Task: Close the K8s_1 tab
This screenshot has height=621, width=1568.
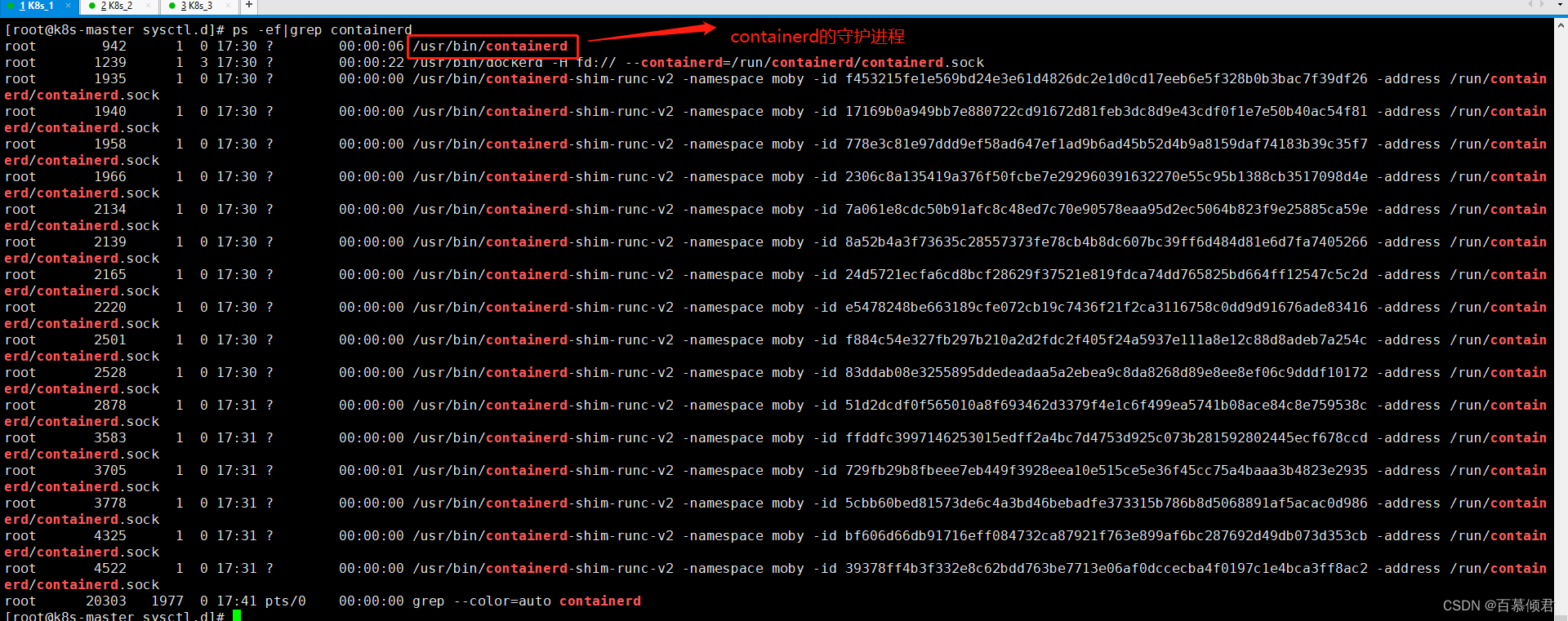Action: (x=68, y=6)
